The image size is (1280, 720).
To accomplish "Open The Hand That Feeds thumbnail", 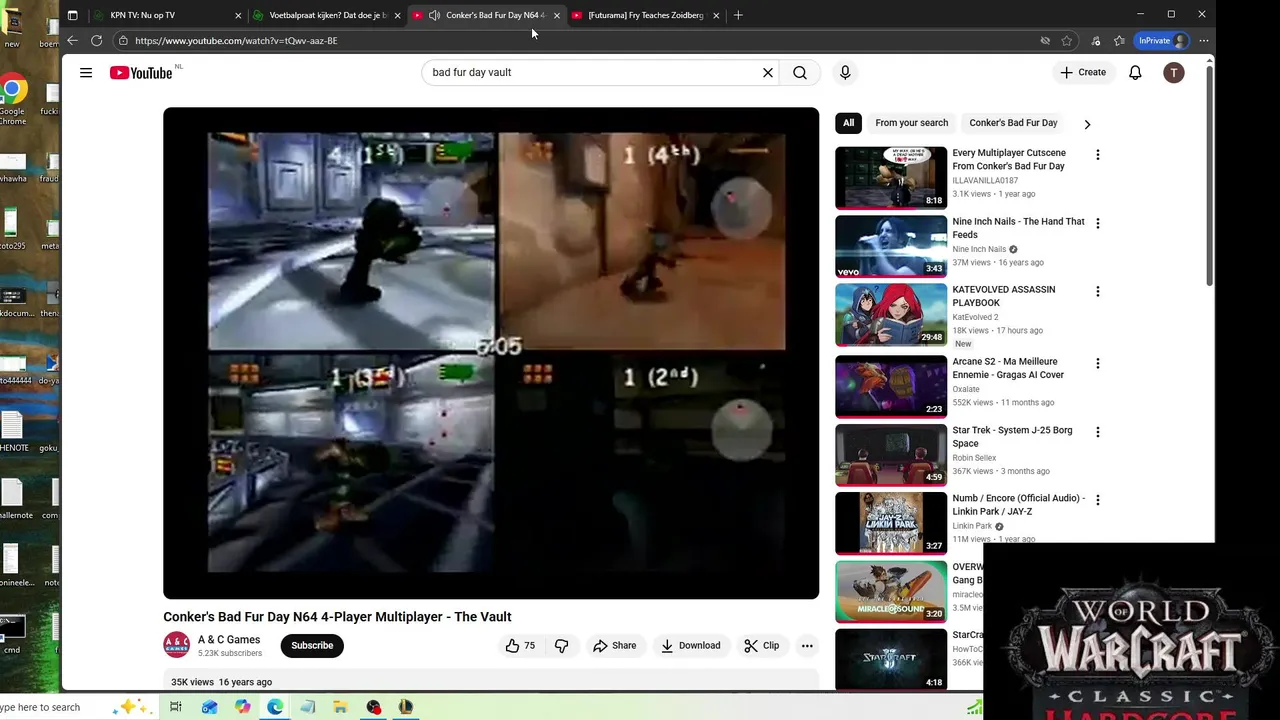I will pos(891,246).
